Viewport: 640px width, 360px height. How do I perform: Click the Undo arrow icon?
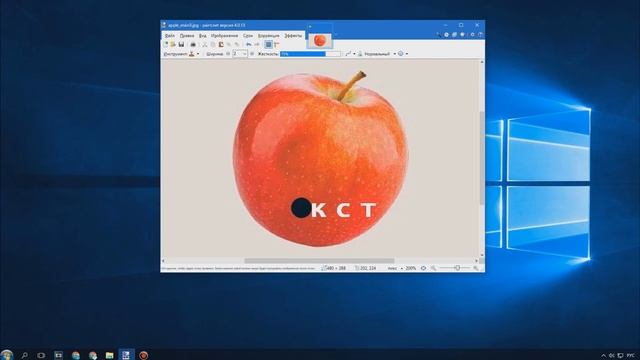coord(249,44)
